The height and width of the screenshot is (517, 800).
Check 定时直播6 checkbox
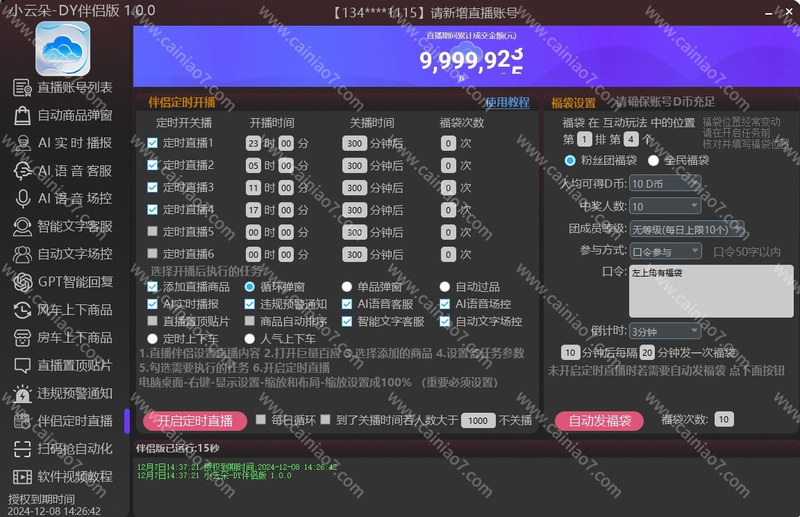point(152,253)
